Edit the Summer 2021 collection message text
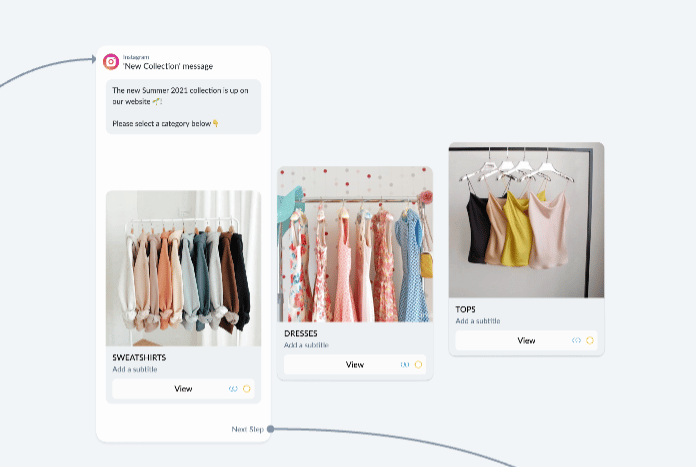The width and height of the screenshot is (696, 467). click(183, 107)
